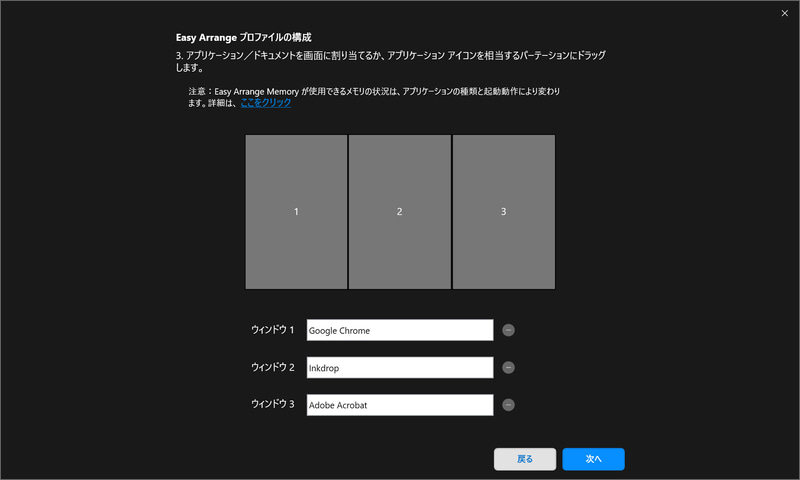
Task: Click the ウィンドウ 1 field with Google Chrome
Action: point(400,330)
